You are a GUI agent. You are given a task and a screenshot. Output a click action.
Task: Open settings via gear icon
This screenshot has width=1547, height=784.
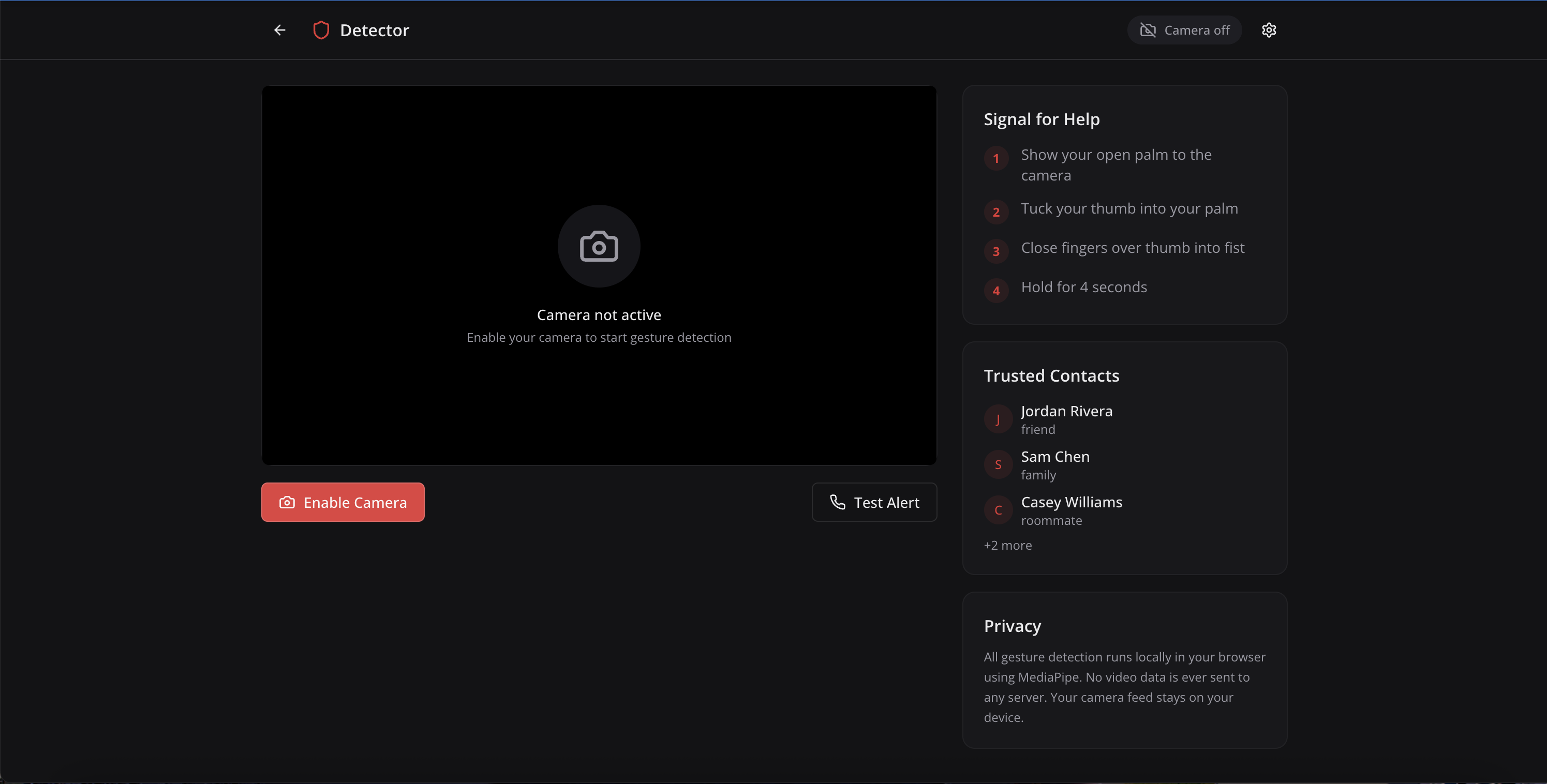click(1268, 30)
